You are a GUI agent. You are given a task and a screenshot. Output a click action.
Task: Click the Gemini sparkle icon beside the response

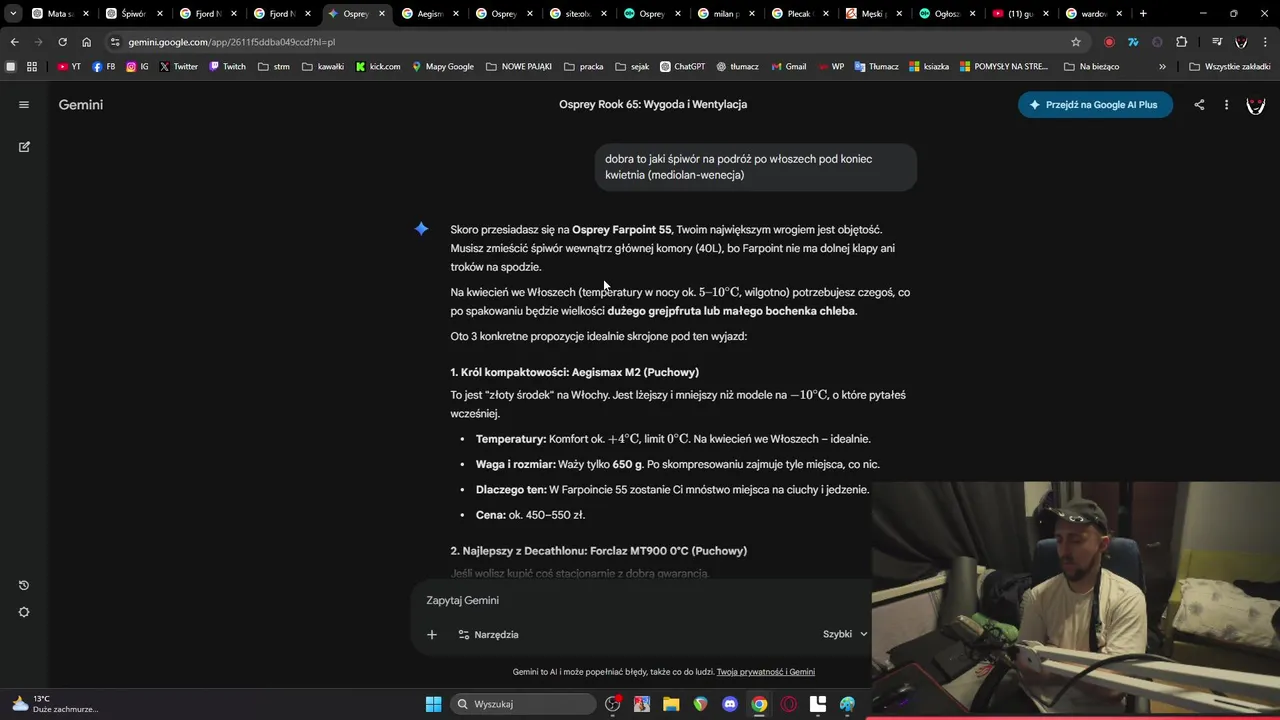(421, 229)
